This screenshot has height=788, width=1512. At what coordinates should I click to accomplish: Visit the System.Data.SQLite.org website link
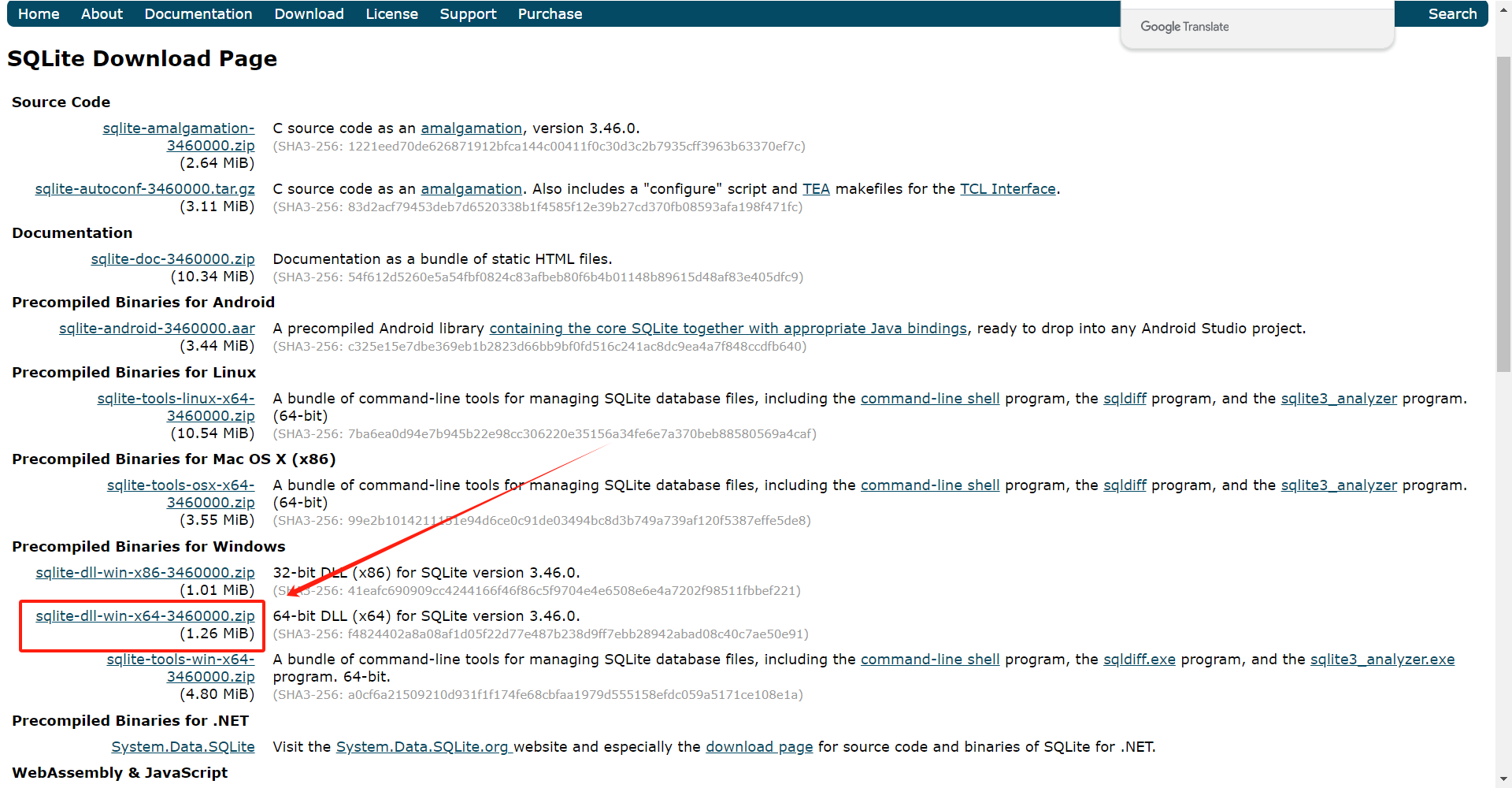(424, 747)
